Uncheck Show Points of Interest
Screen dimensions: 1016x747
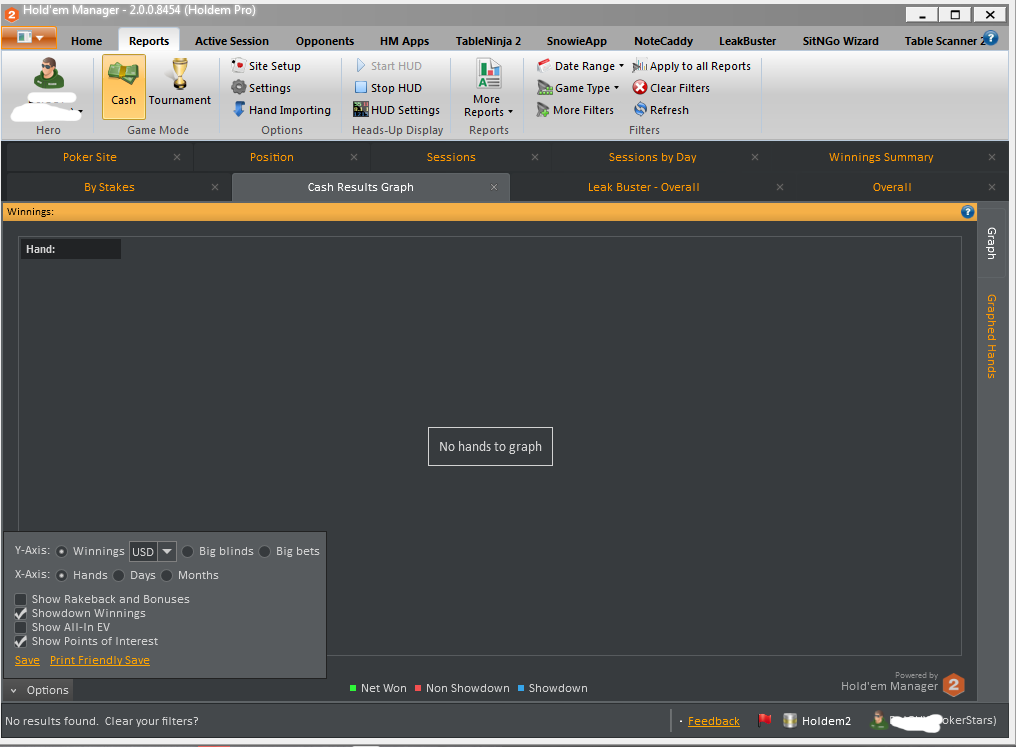click(21, 641)
